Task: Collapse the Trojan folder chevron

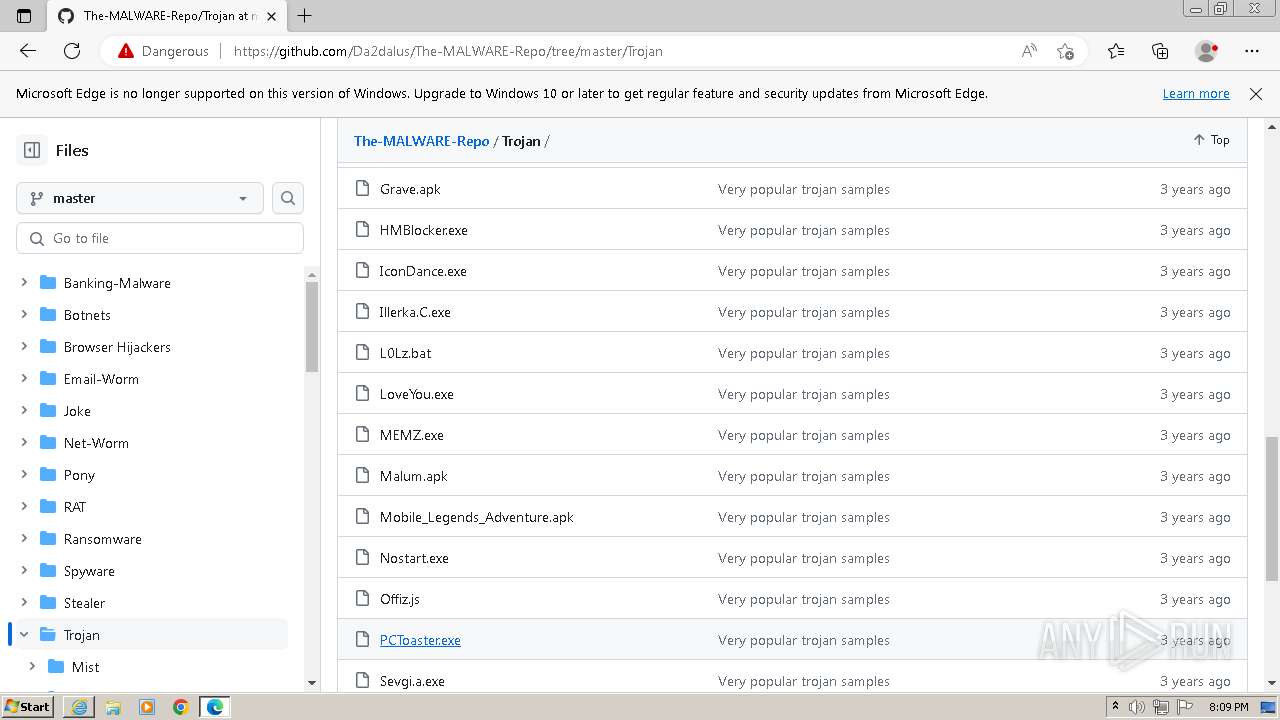Action: [24, 635]
